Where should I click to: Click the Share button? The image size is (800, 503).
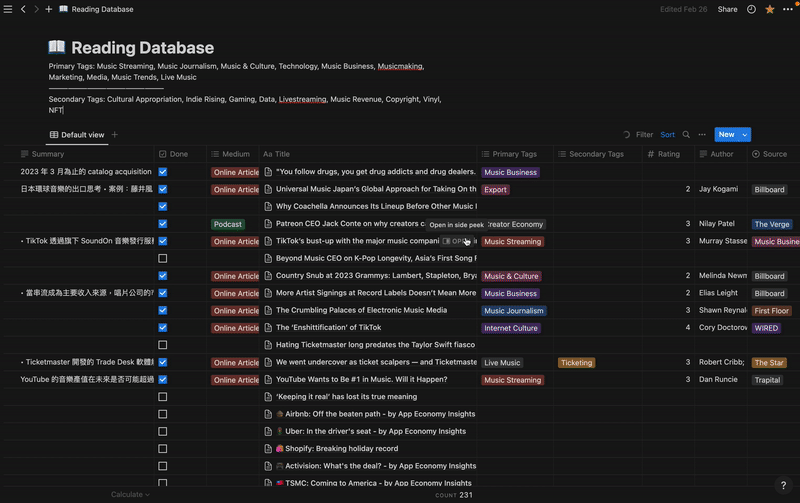727,9
